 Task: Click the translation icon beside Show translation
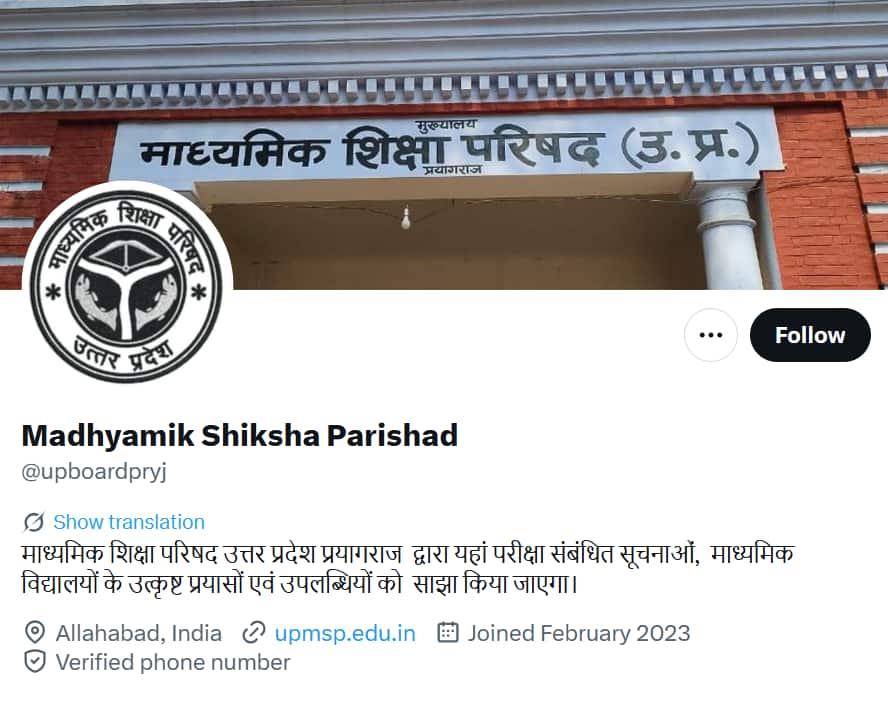(x=34, y=522)
